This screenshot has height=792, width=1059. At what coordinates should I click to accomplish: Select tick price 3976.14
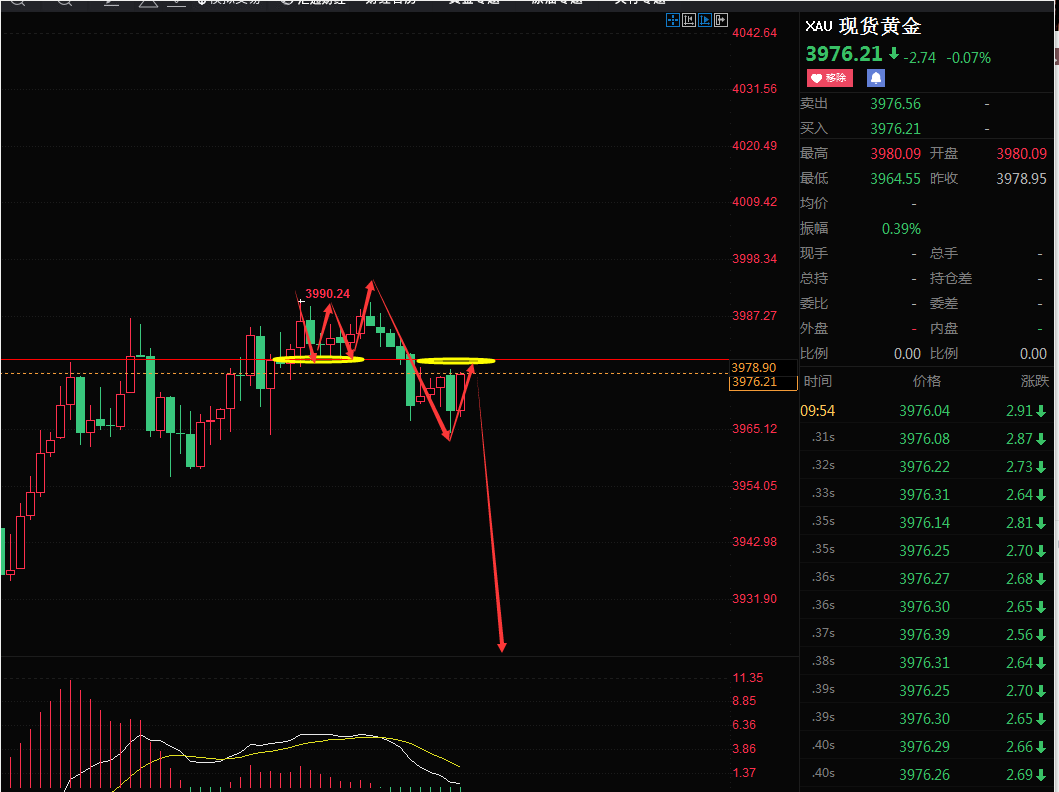924,523
